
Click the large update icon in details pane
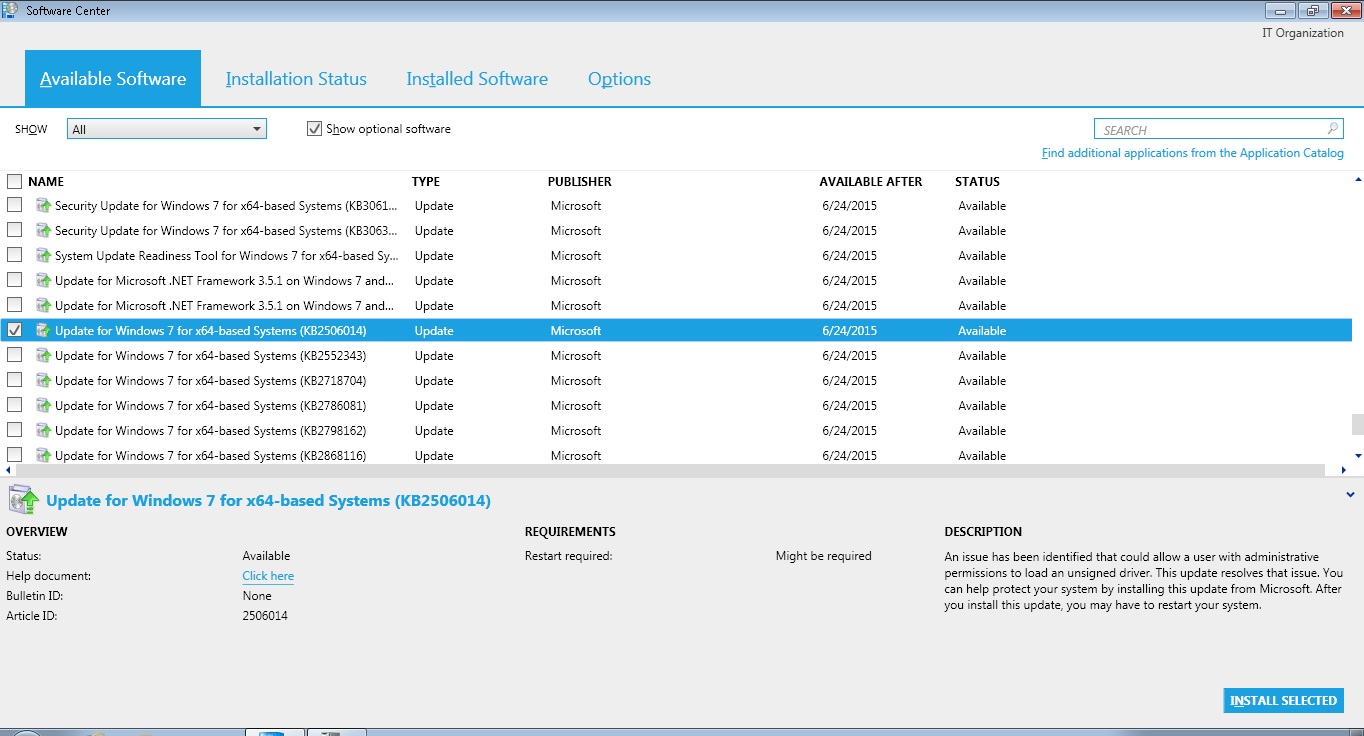[23, 500]
